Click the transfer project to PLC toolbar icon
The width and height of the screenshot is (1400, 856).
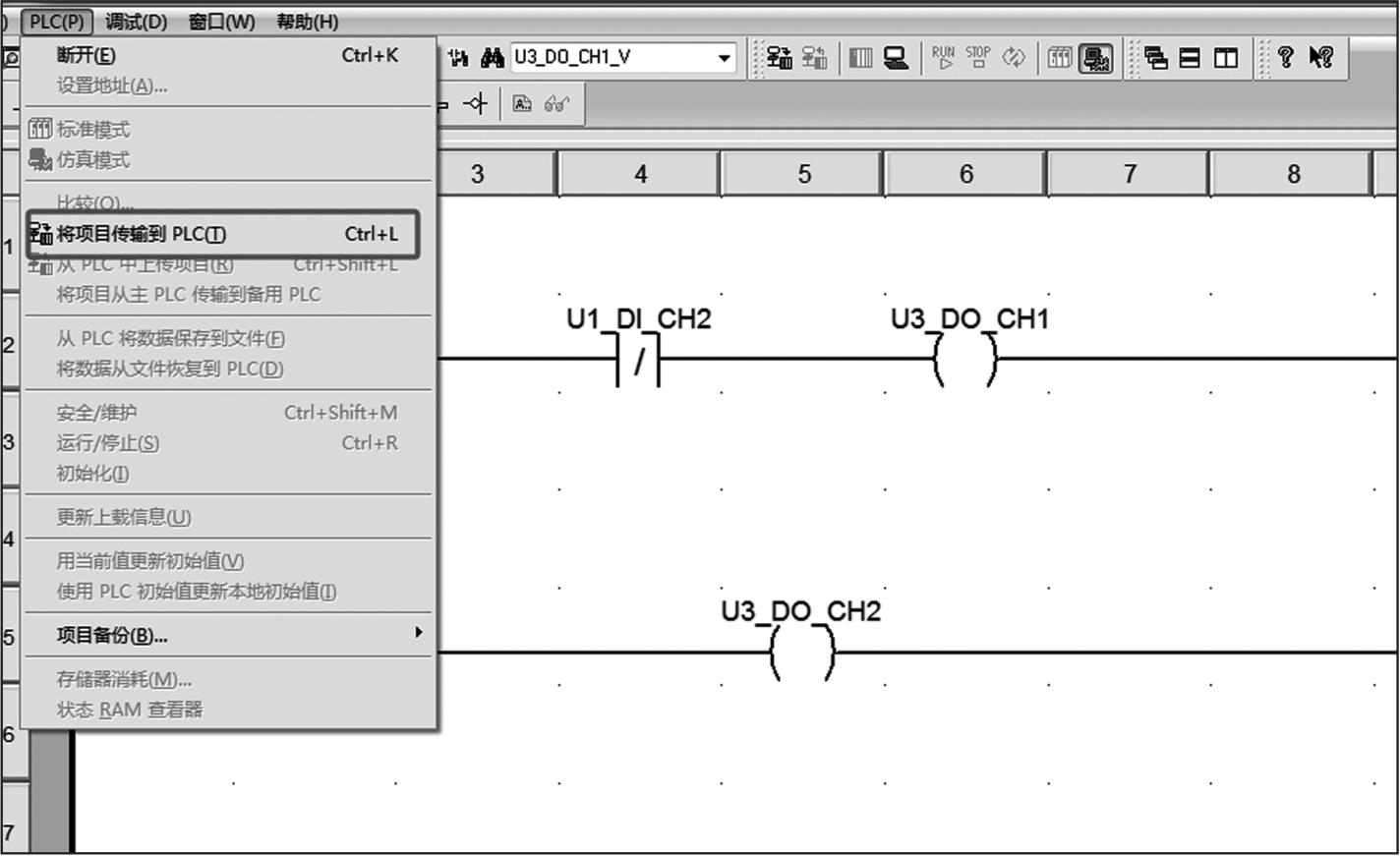[780, 58]
